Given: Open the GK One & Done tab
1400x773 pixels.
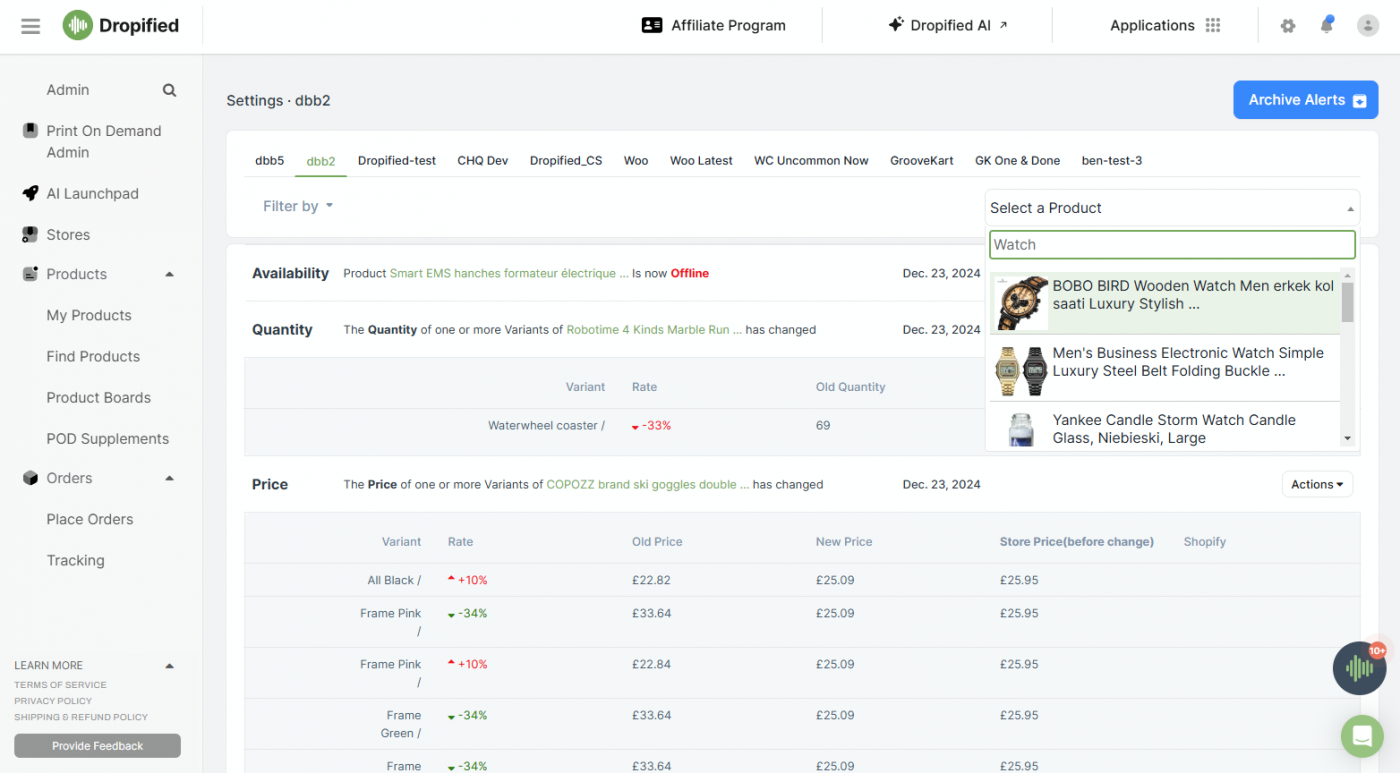Looking at the screenshot, I should pos(1018,161).
